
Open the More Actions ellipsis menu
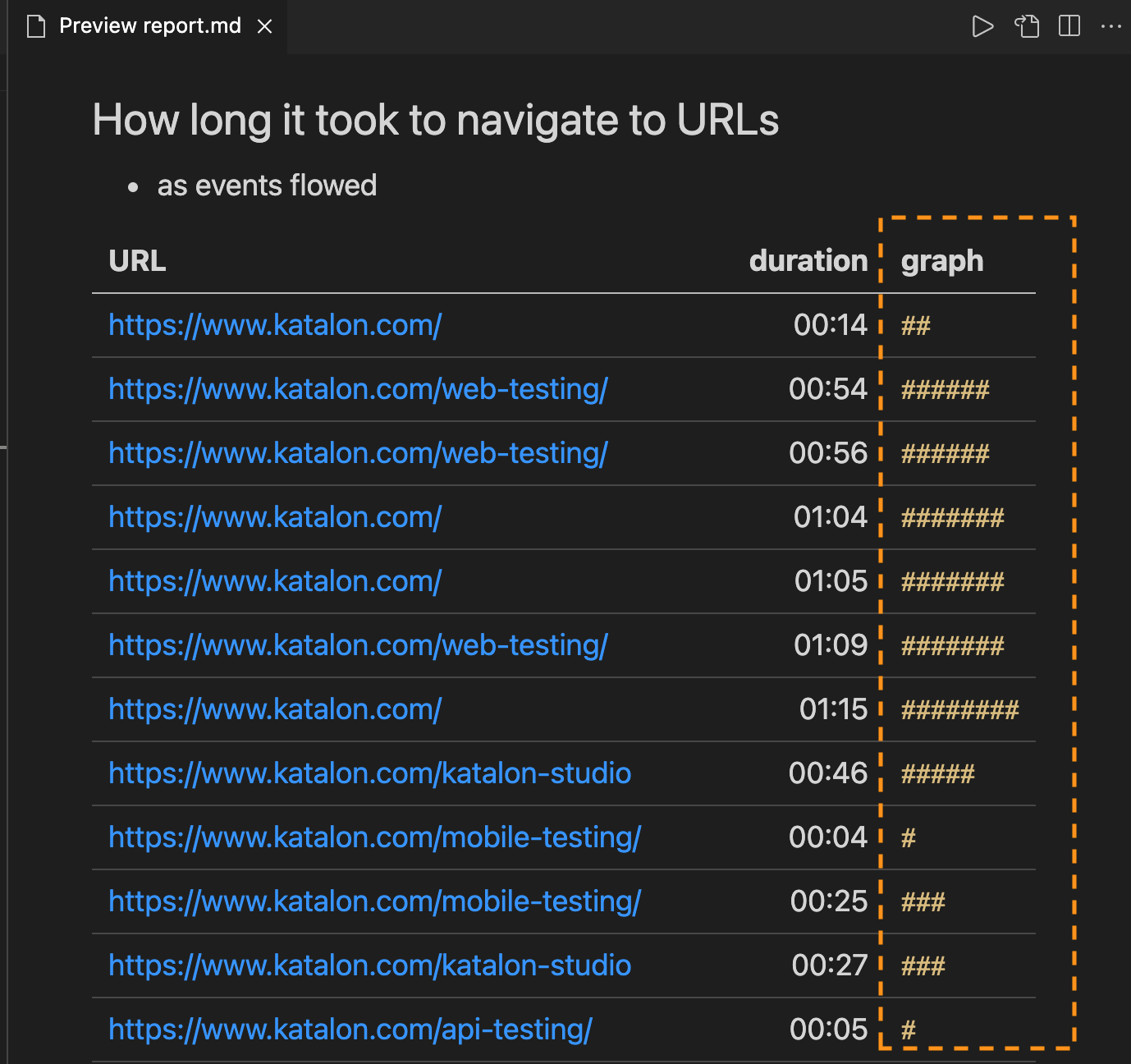click(1112, 25)
